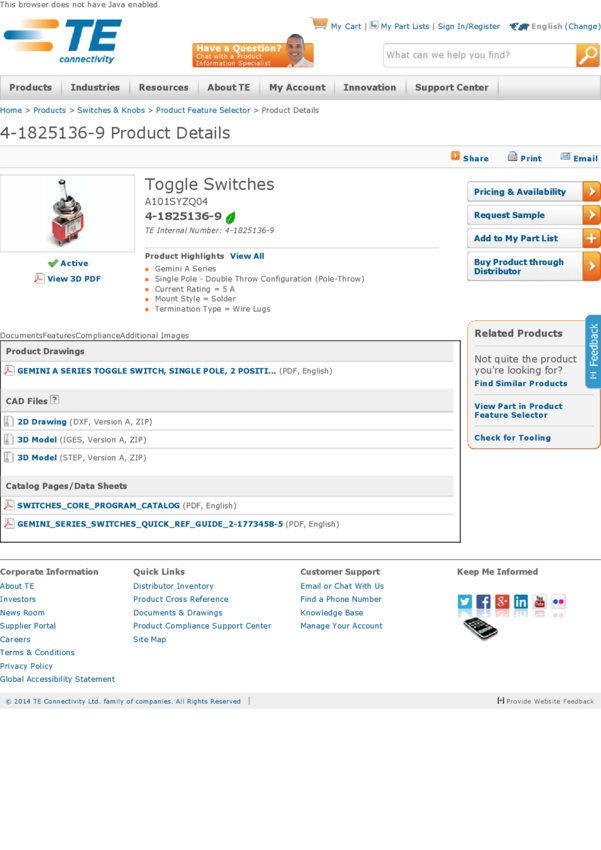Open SWITCHES_CORE_PROGRAM_CATALOG PDF link
The image size is (601, 850).
point(98,506)
